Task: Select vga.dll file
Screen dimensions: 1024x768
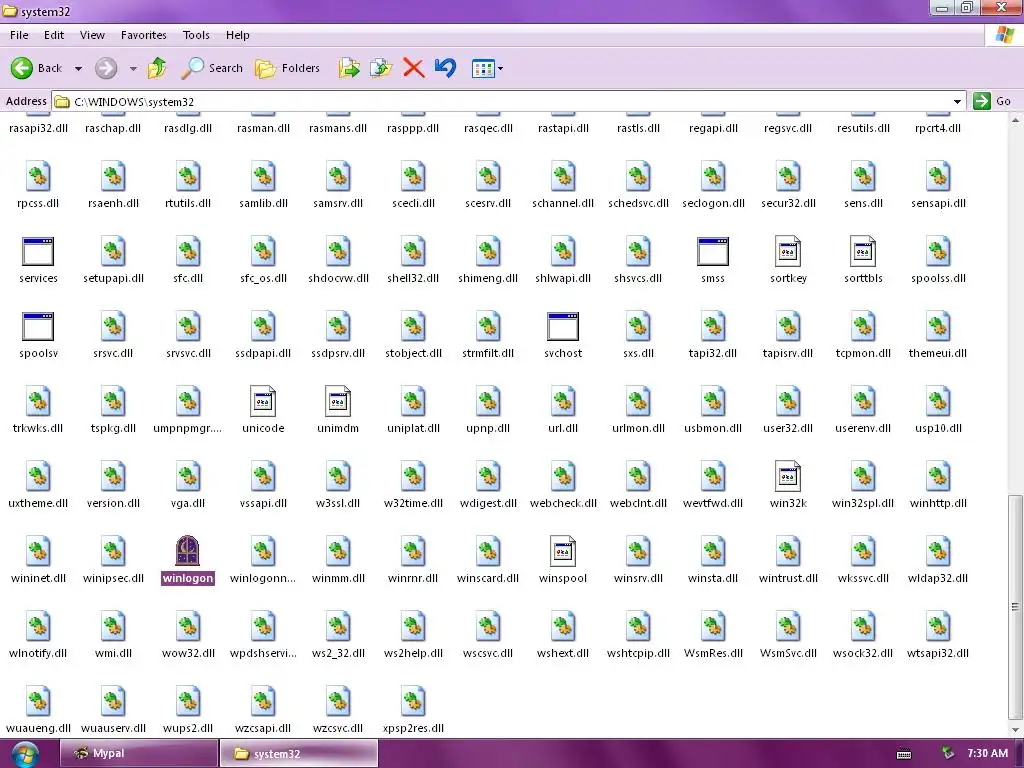Action: [187, 486]
